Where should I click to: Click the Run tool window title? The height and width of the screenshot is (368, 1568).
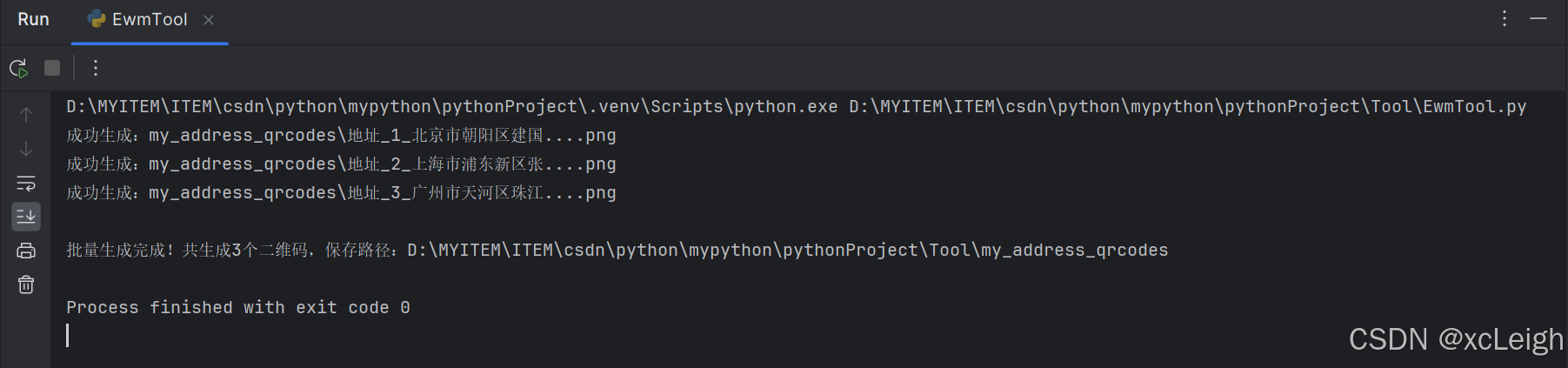point(33,19)
